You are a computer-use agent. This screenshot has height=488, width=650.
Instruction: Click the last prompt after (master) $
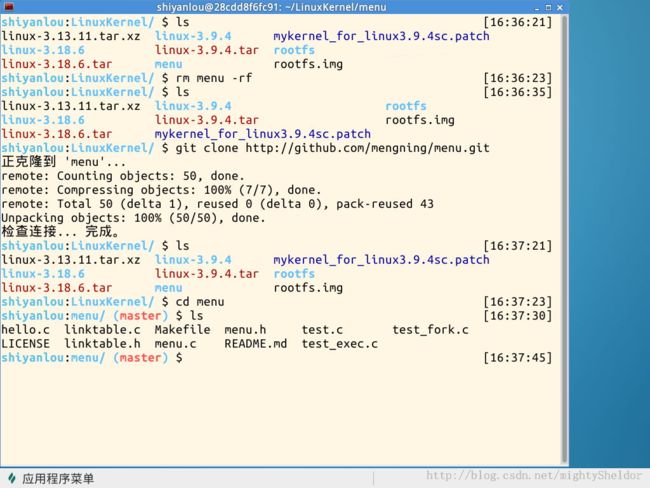click(179, 358)
